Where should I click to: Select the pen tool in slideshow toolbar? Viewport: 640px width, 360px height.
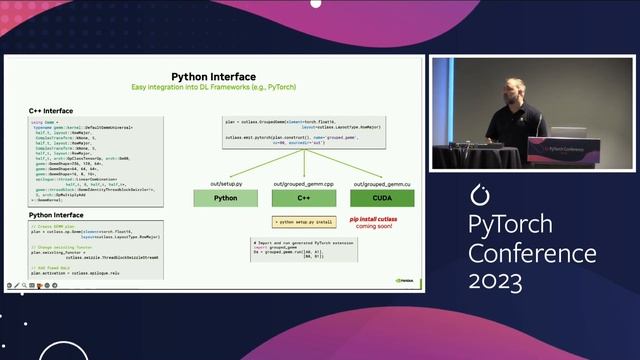click(x=17, y=285)
